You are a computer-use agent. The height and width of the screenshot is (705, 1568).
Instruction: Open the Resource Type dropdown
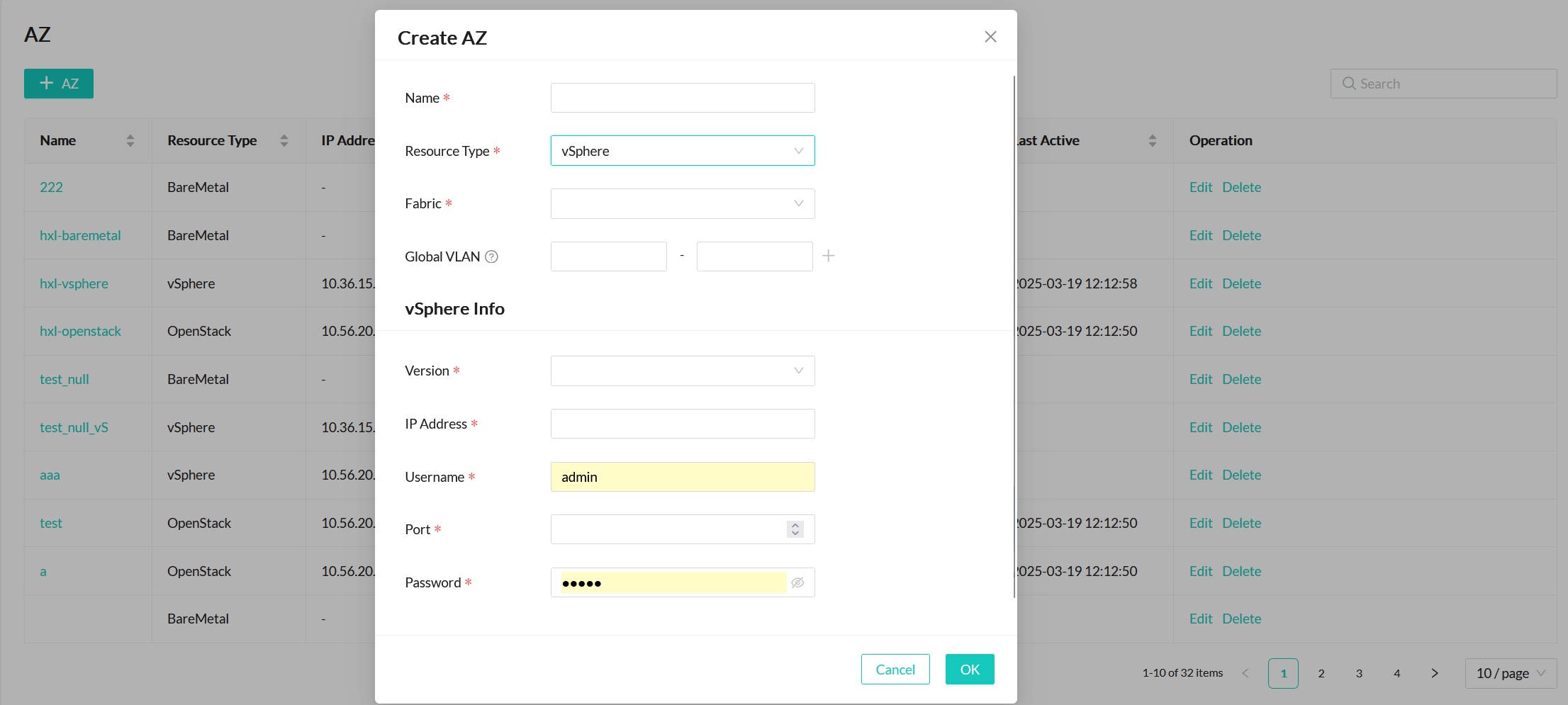tap(682, 151)
